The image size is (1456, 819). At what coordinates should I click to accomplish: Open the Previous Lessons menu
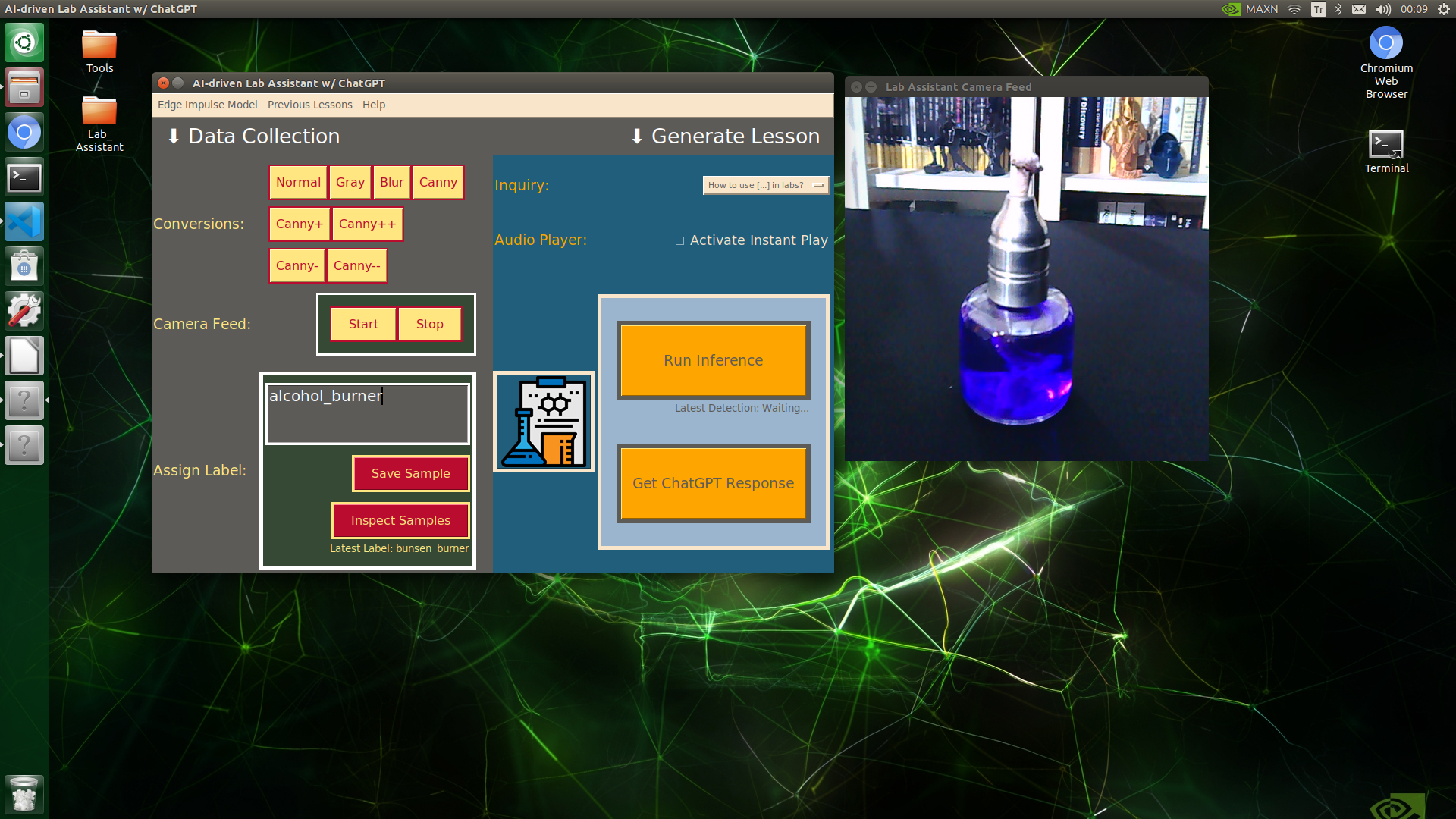(x=310, y=104)
